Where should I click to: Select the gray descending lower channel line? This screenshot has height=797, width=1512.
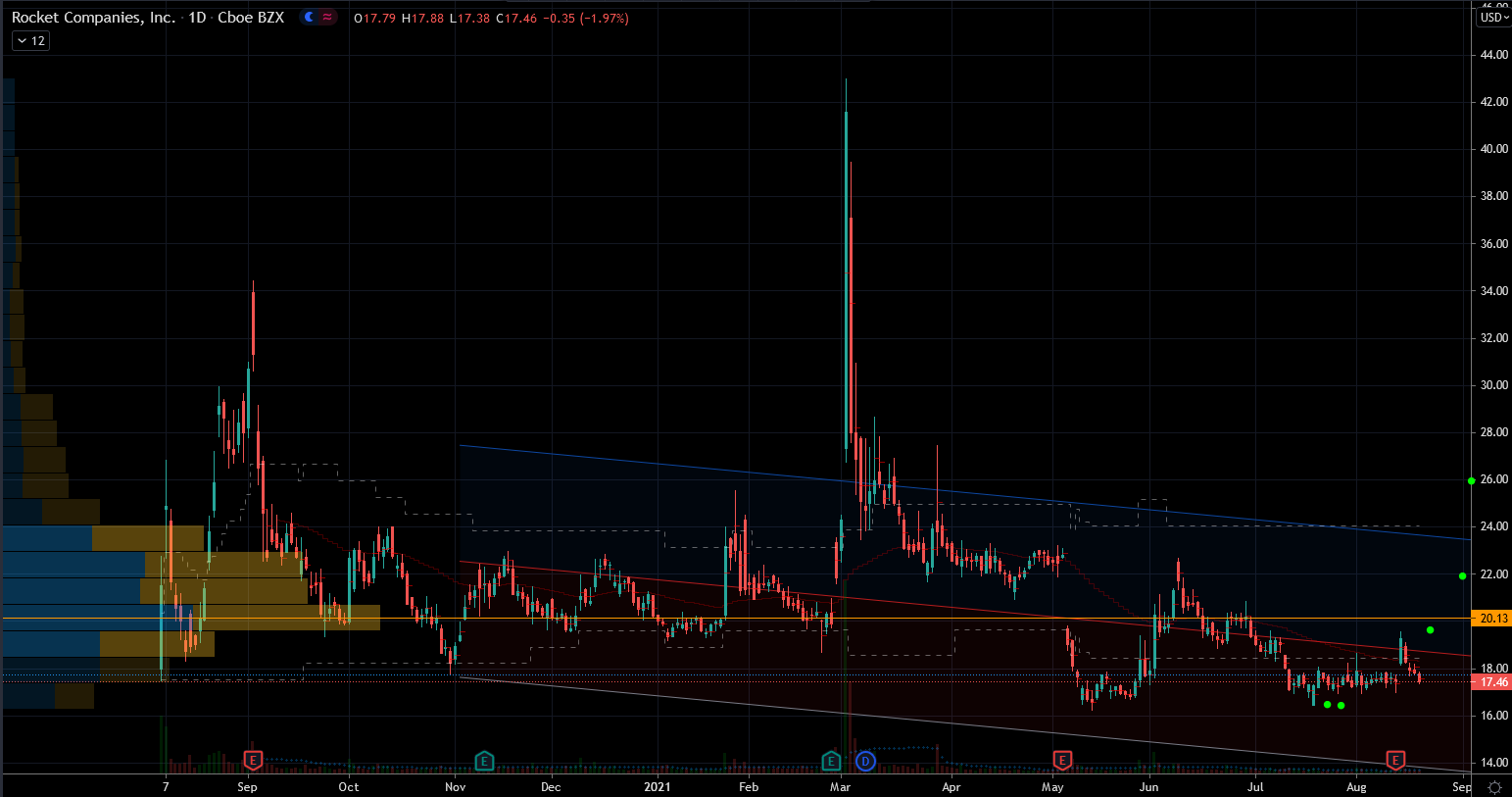click(x=965, y=724)
